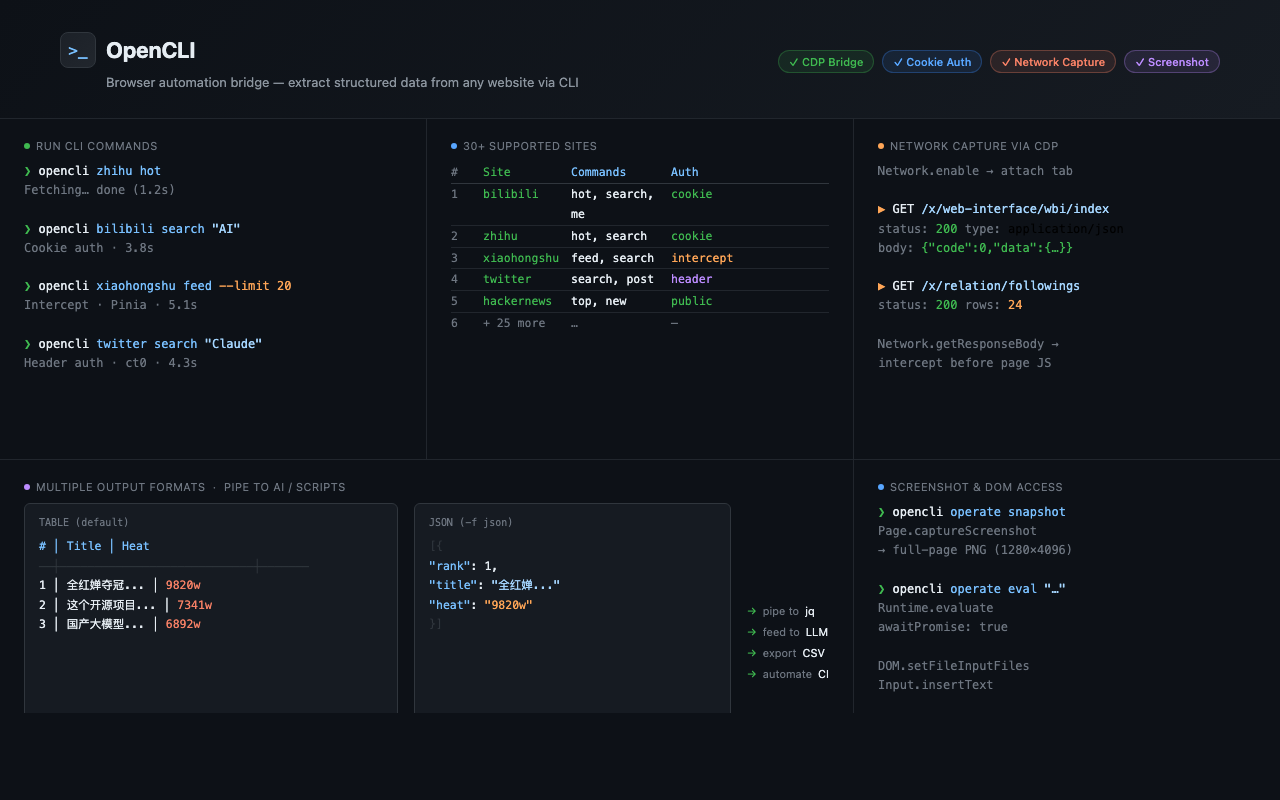Click the table row with heat 7341w
1280x800 pixels.
coord(125,605)
